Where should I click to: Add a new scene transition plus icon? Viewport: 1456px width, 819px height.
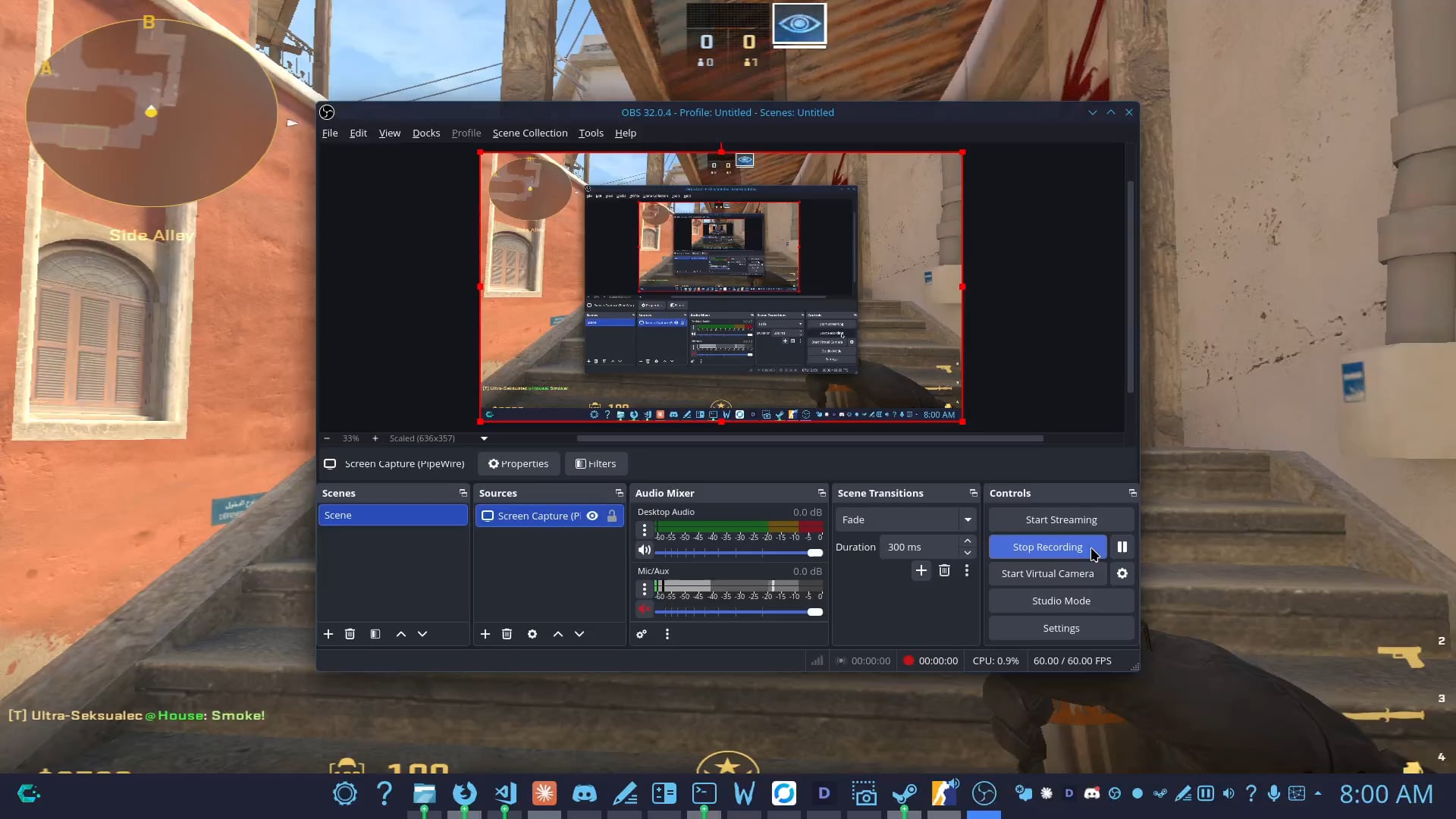(x=921, y=570)
